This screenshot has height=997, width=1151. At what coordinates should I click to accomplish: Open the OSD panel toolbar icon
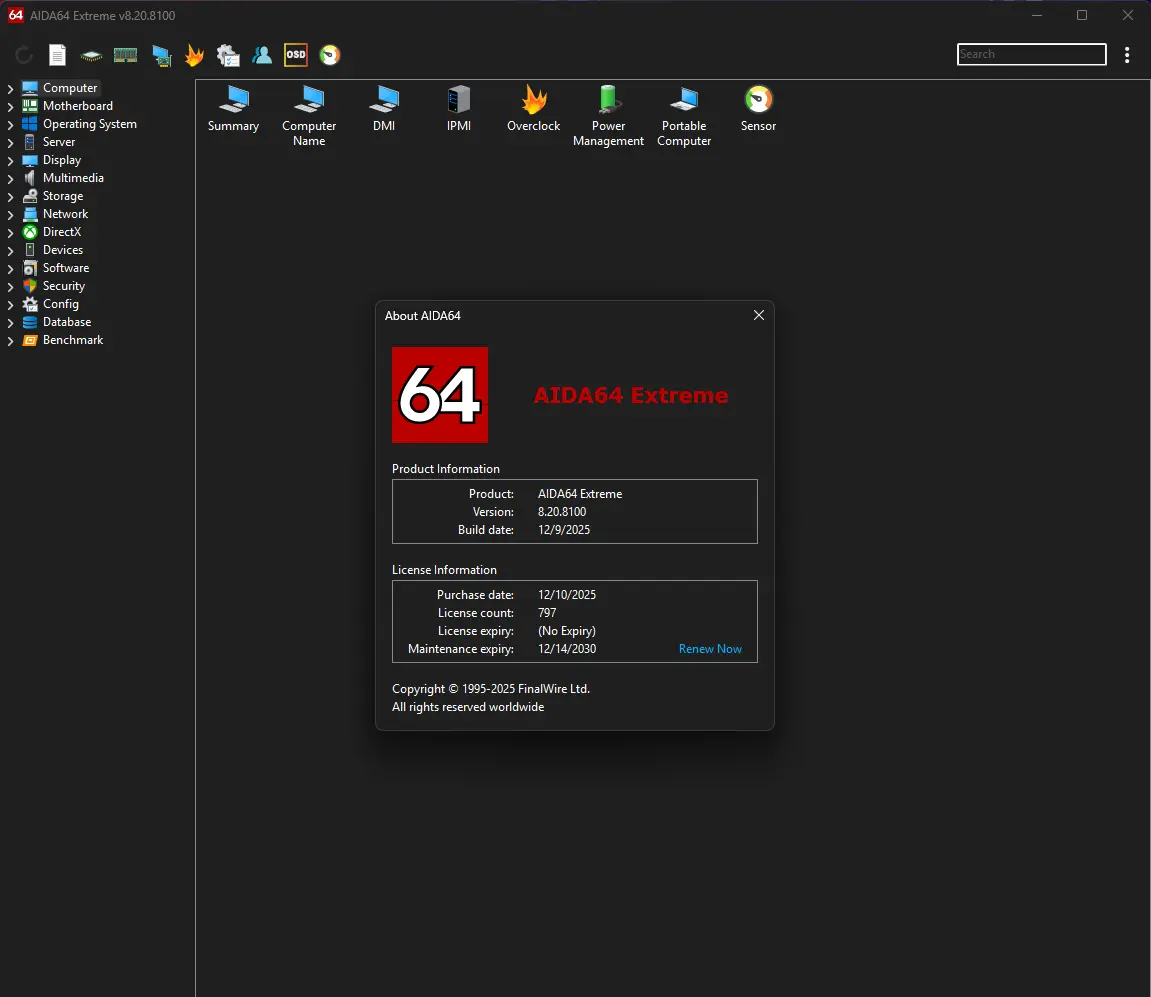[296, 55]
